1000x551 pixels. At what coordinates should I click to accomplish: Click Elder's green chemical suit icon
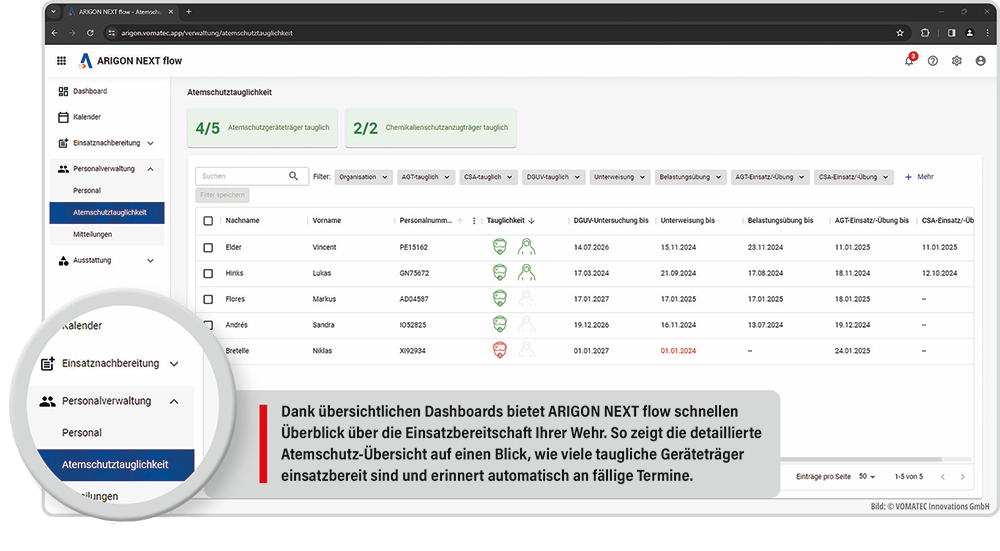526,246
